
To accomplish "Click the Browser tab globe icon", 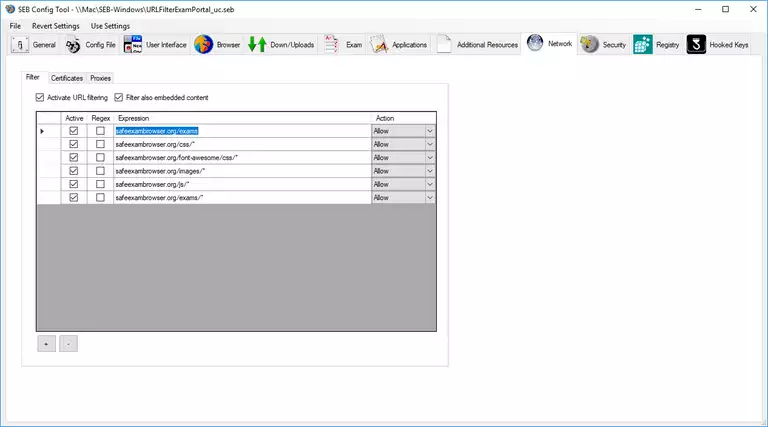I will [x=203, y=45].
